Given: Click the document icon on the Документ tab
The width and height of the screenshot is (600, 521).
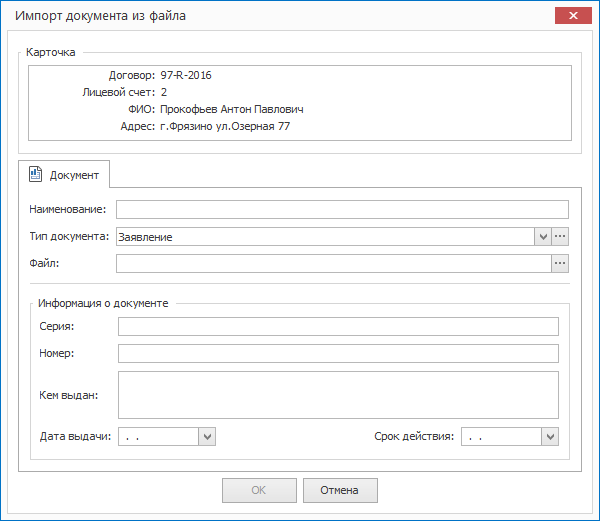Looking at the screenshot, I should click(x=36, y=174).
